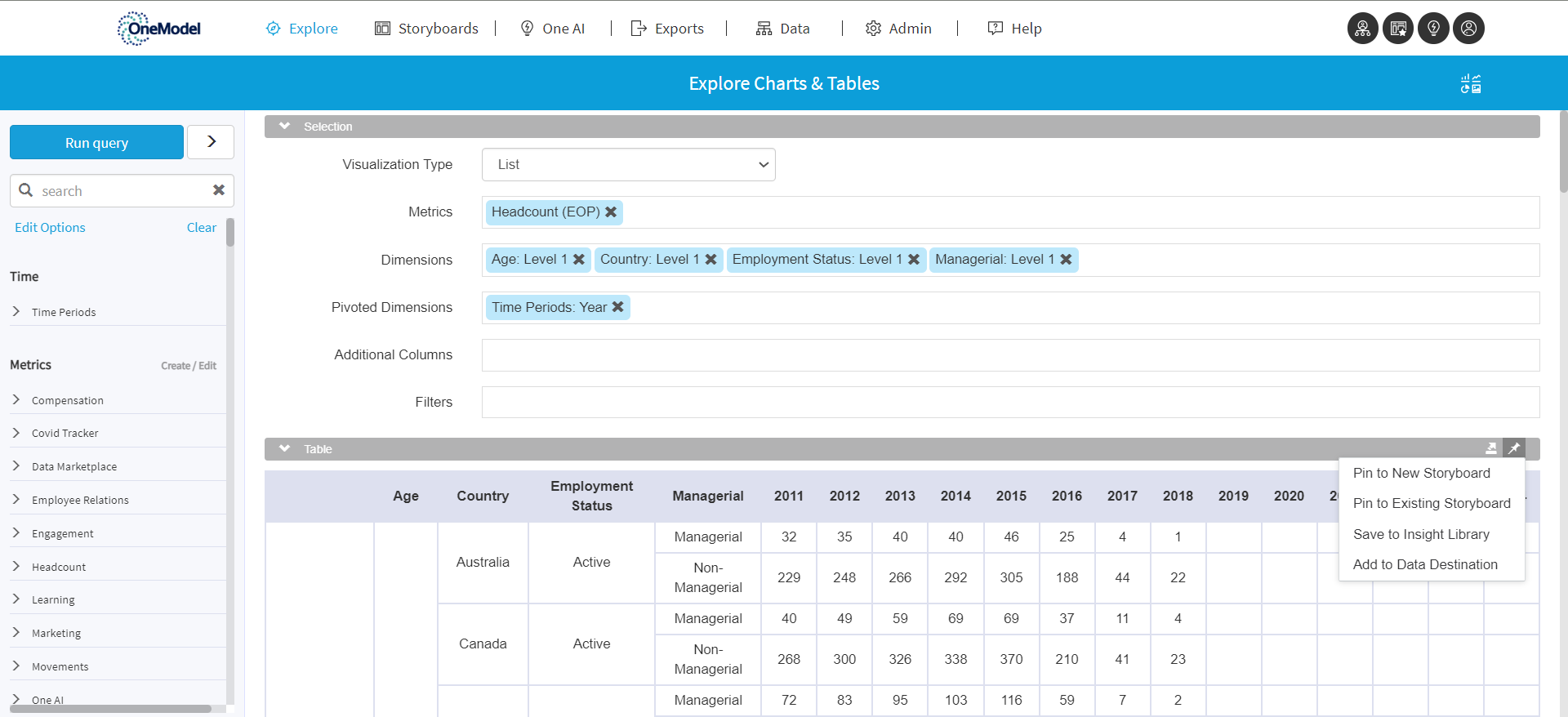Open the user profile icon
The width and height of the screenshot is (1568, 717).
[1468, 29]
